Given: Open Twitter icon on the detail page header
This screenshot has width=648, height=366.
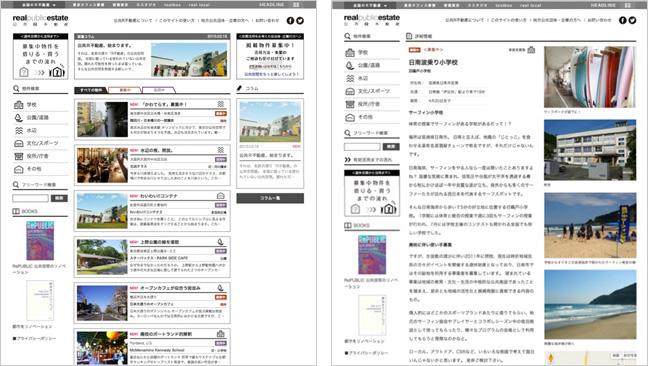Looking at the screenshot, I should 632,20.
